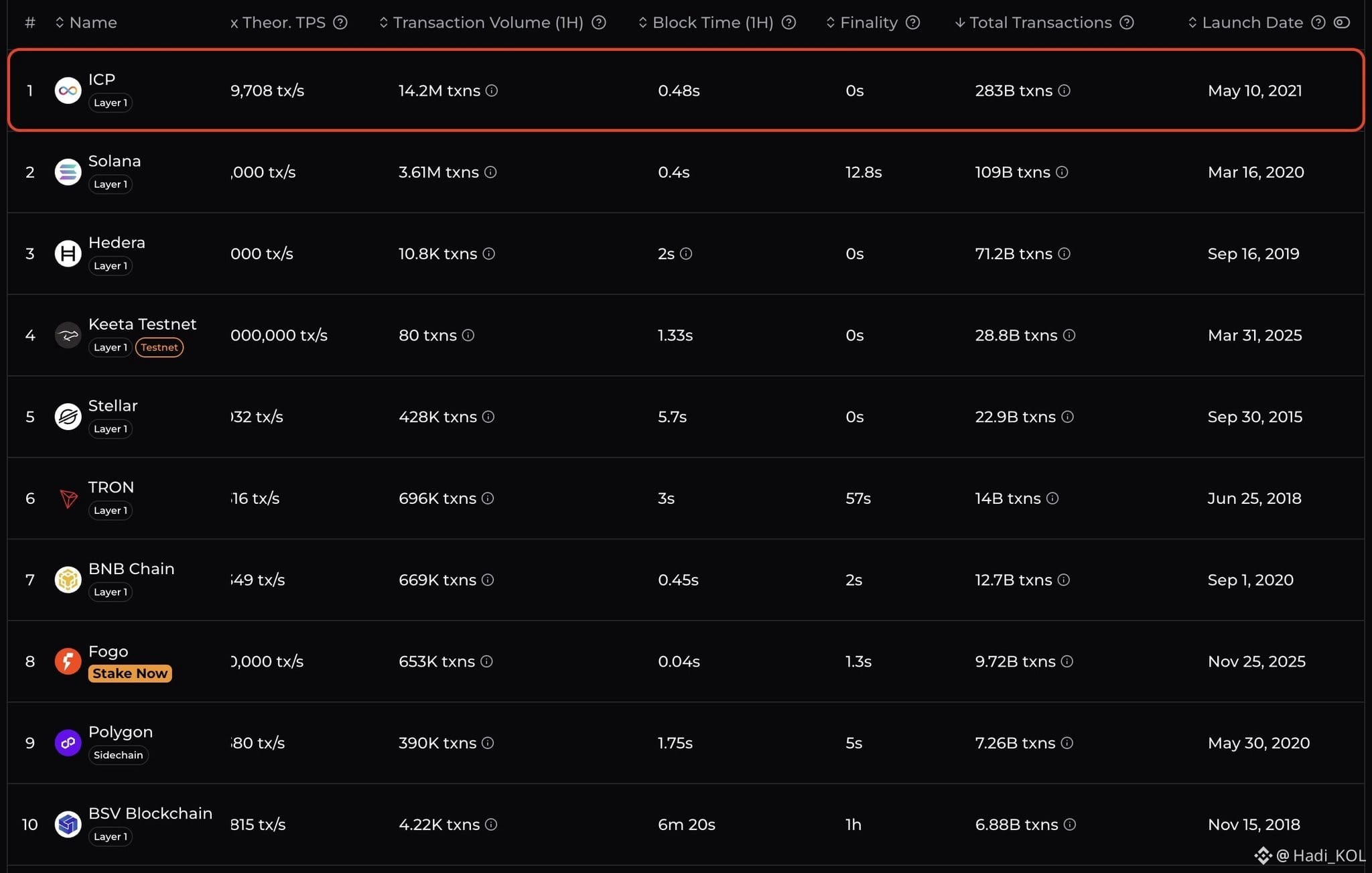This screenshot has width=1372, height=873.
Task: Show help for Theor. TPS column
Action: [x=340, y=23]
